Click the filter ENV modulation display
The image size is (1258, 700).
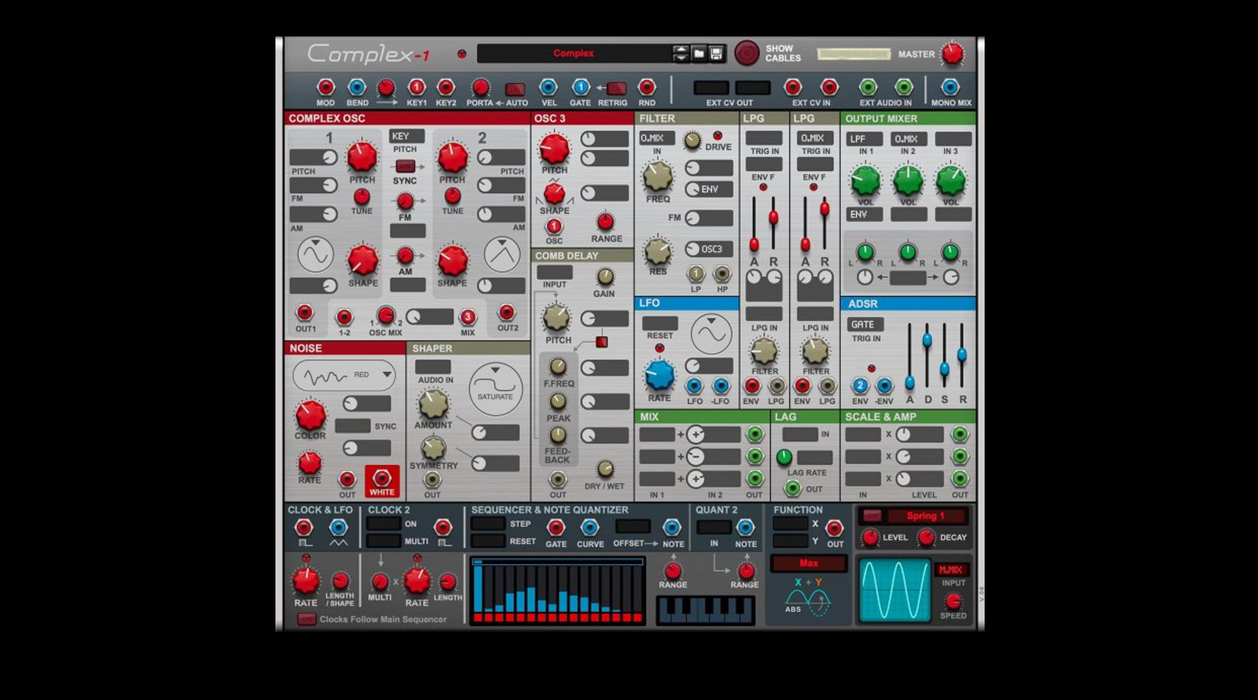709,189
